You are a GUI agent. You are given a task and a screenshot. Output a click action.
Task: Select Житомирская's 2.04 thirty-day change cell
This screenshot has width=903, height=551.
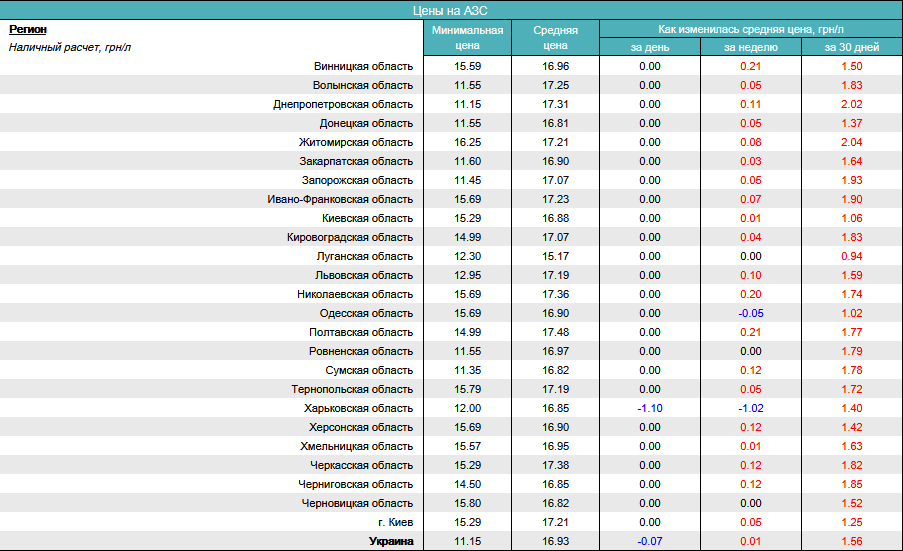pyautogui.click(x=851, y=142)
